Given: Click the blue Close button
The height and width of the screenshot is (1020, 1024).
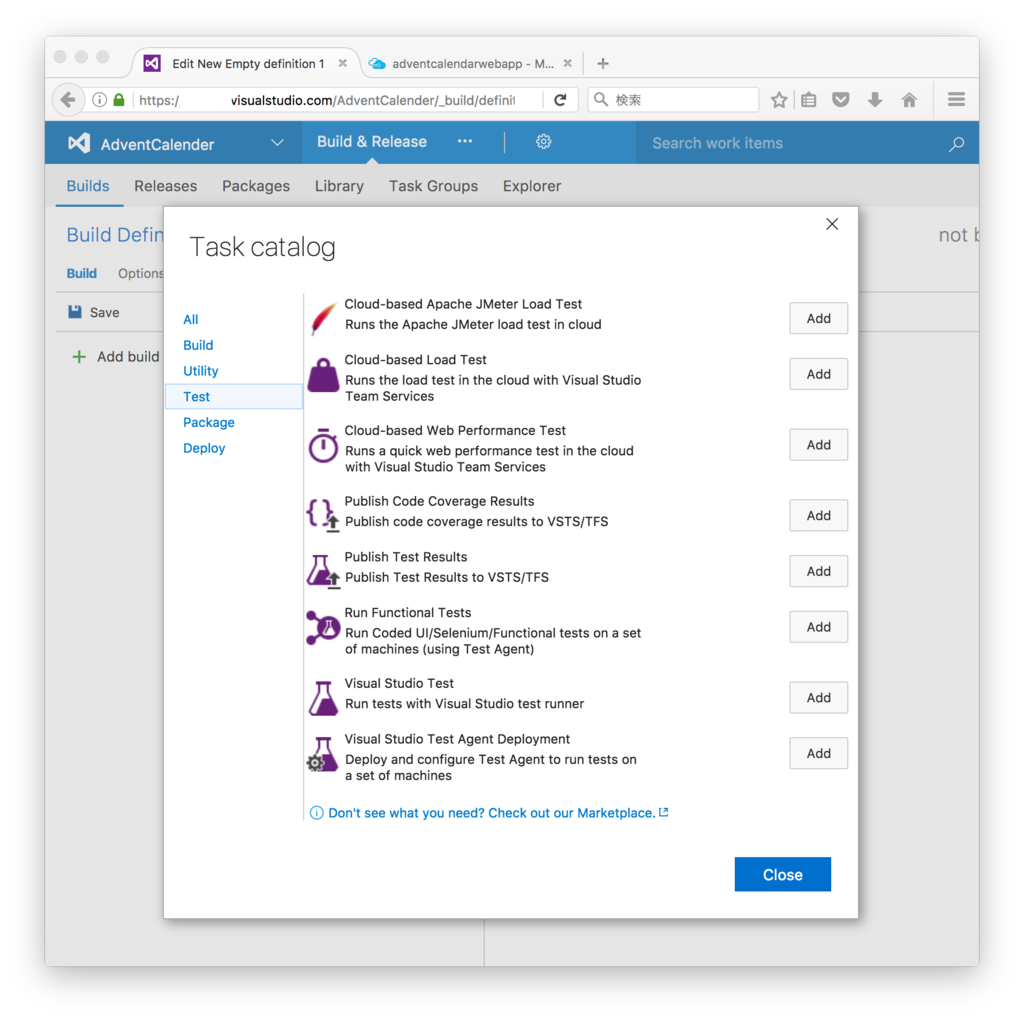Looking at the screenshot, I should coord(782,874).
